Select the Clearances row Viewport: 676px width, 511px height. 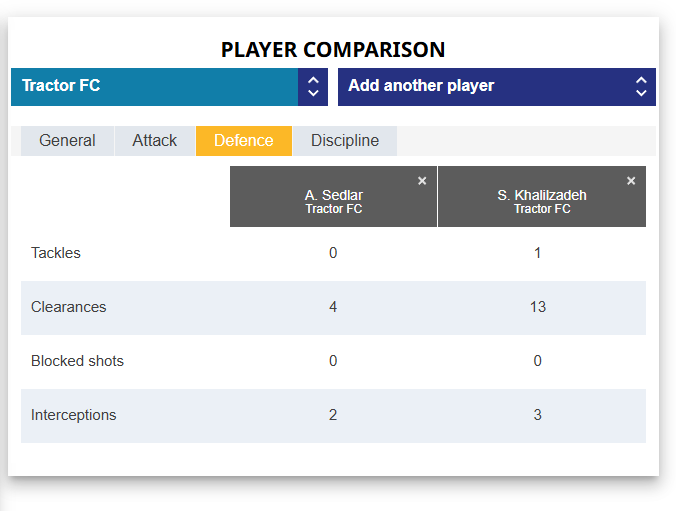coord(68,307)
